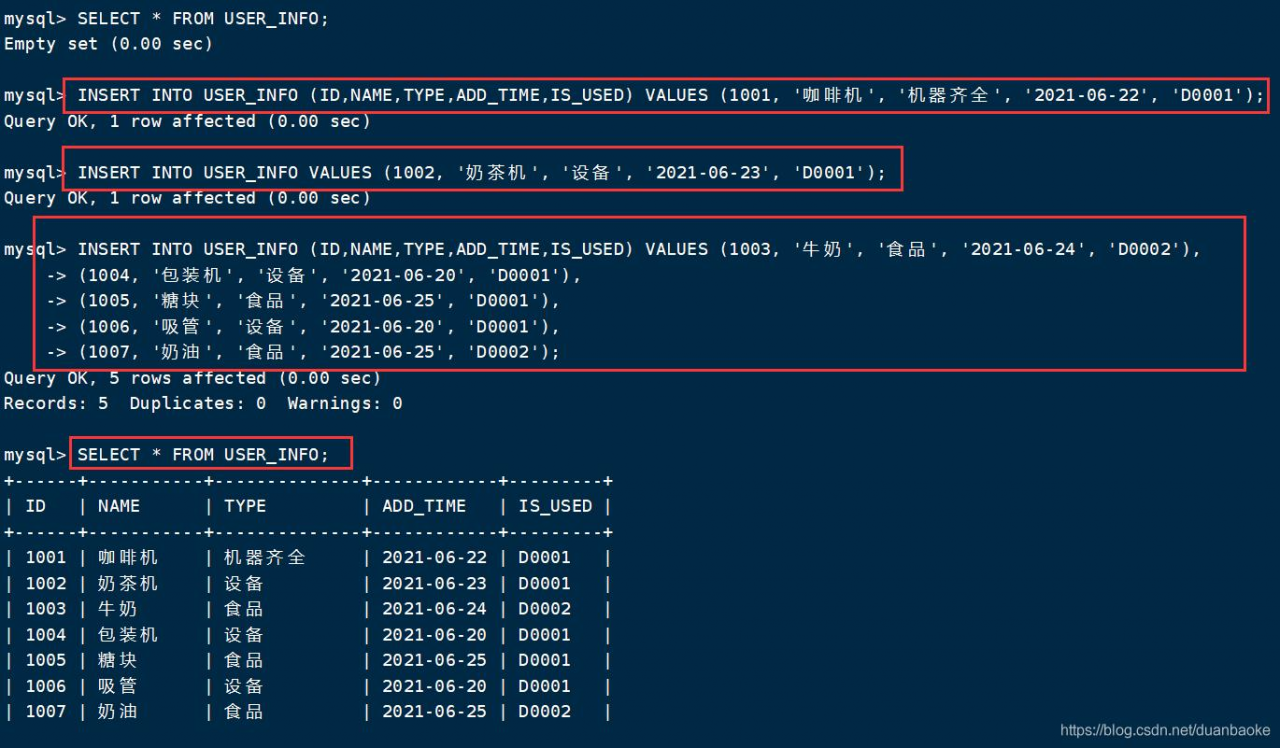Image resolution: width=1280 pixels, height=748 pixels.
Task: Click table cell ID 1006
Action: 46,686
